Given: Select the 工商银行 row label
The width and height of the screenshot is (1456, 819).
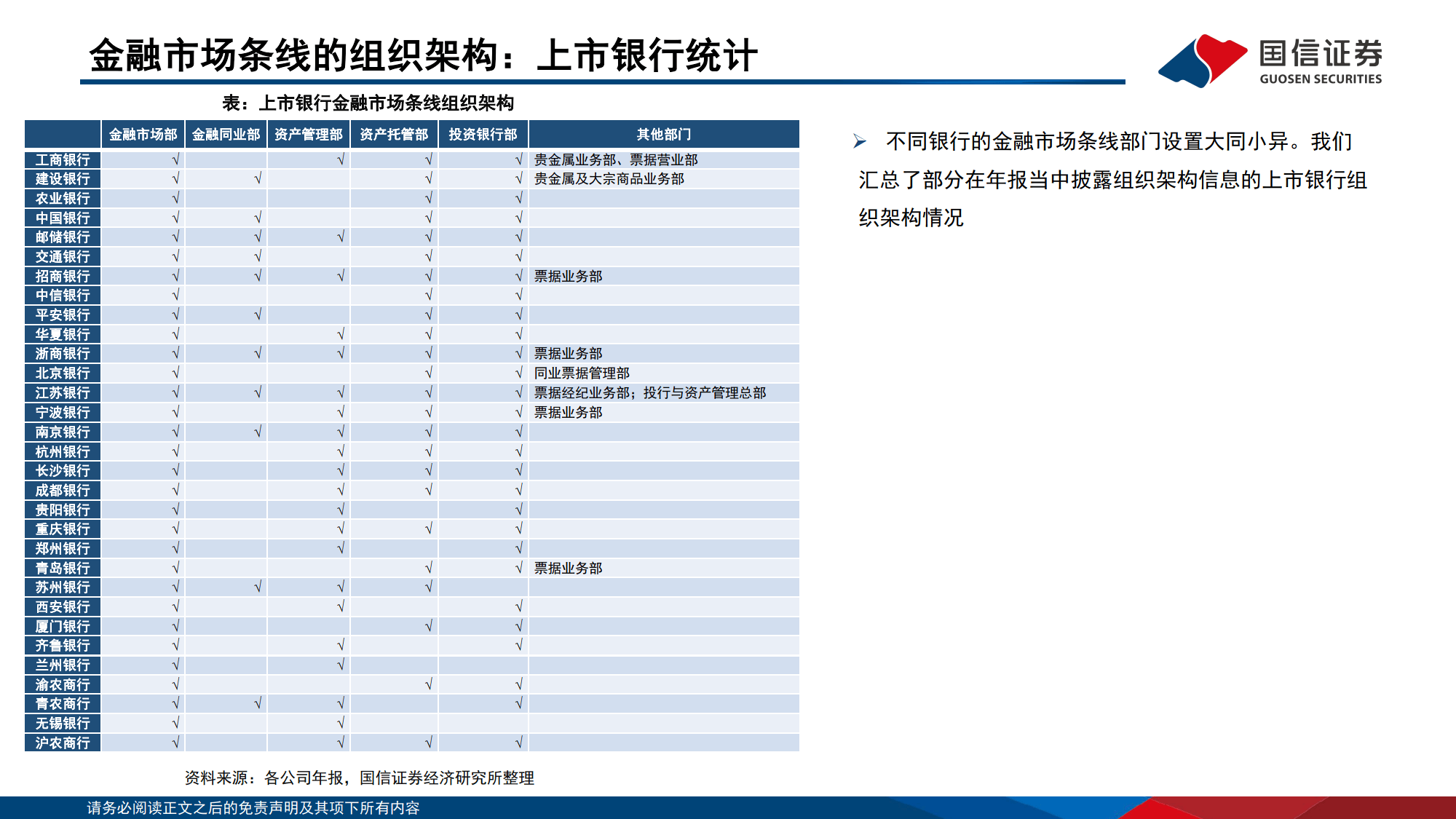Looking at the screenshot, I should coord(63,159).
